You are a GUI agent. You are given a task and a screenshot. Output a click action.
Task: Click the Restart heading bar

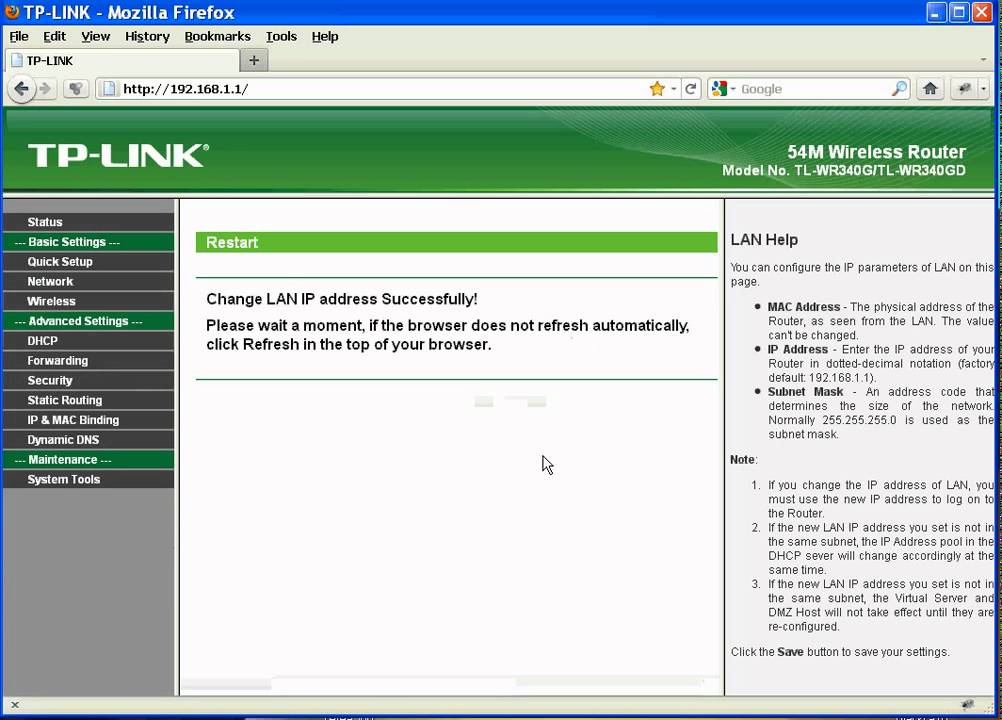pyautogui.click(x=456, y=242)
